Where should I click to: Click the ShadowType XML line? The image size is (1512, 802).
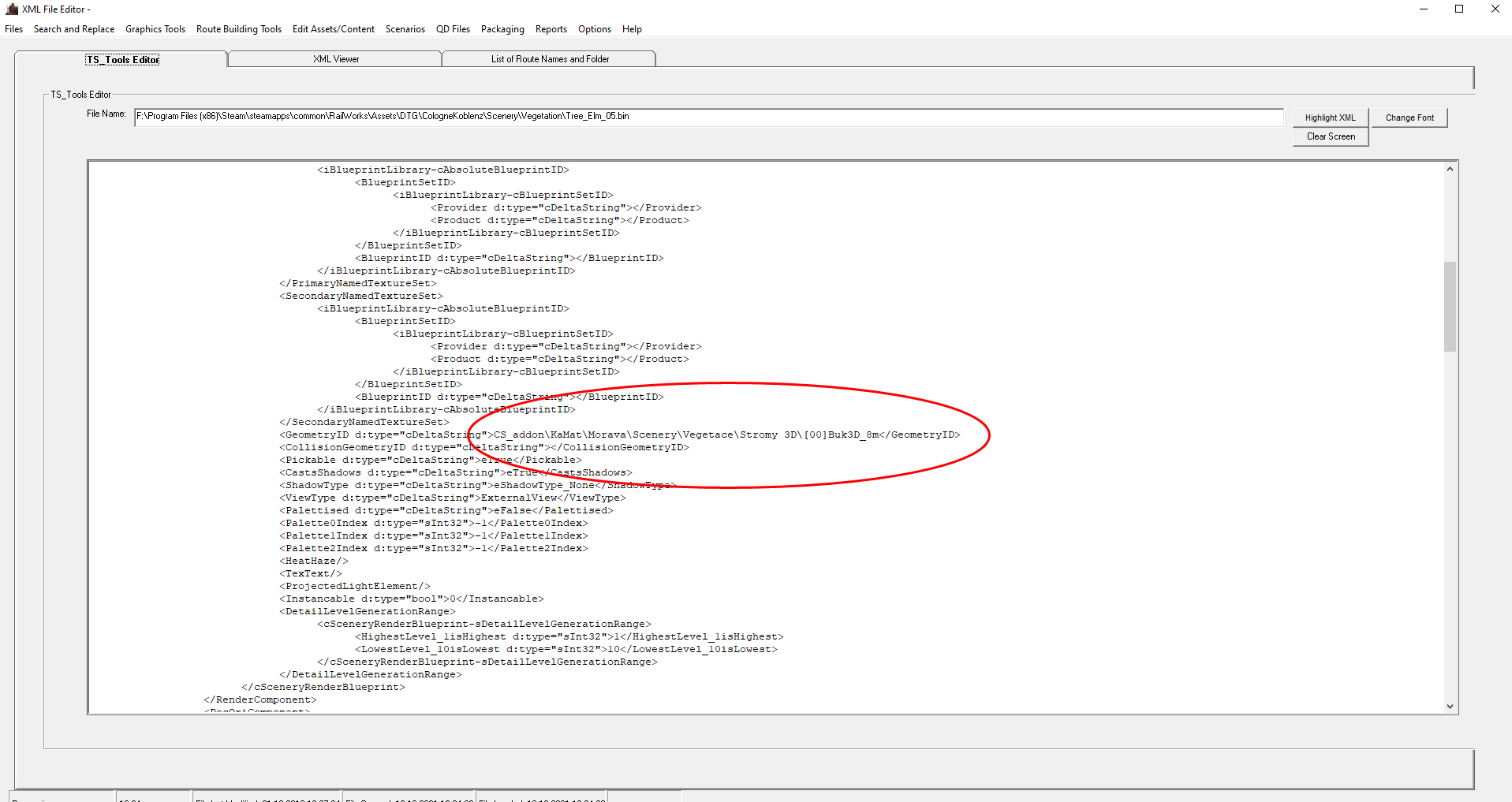tap(478, 485)
